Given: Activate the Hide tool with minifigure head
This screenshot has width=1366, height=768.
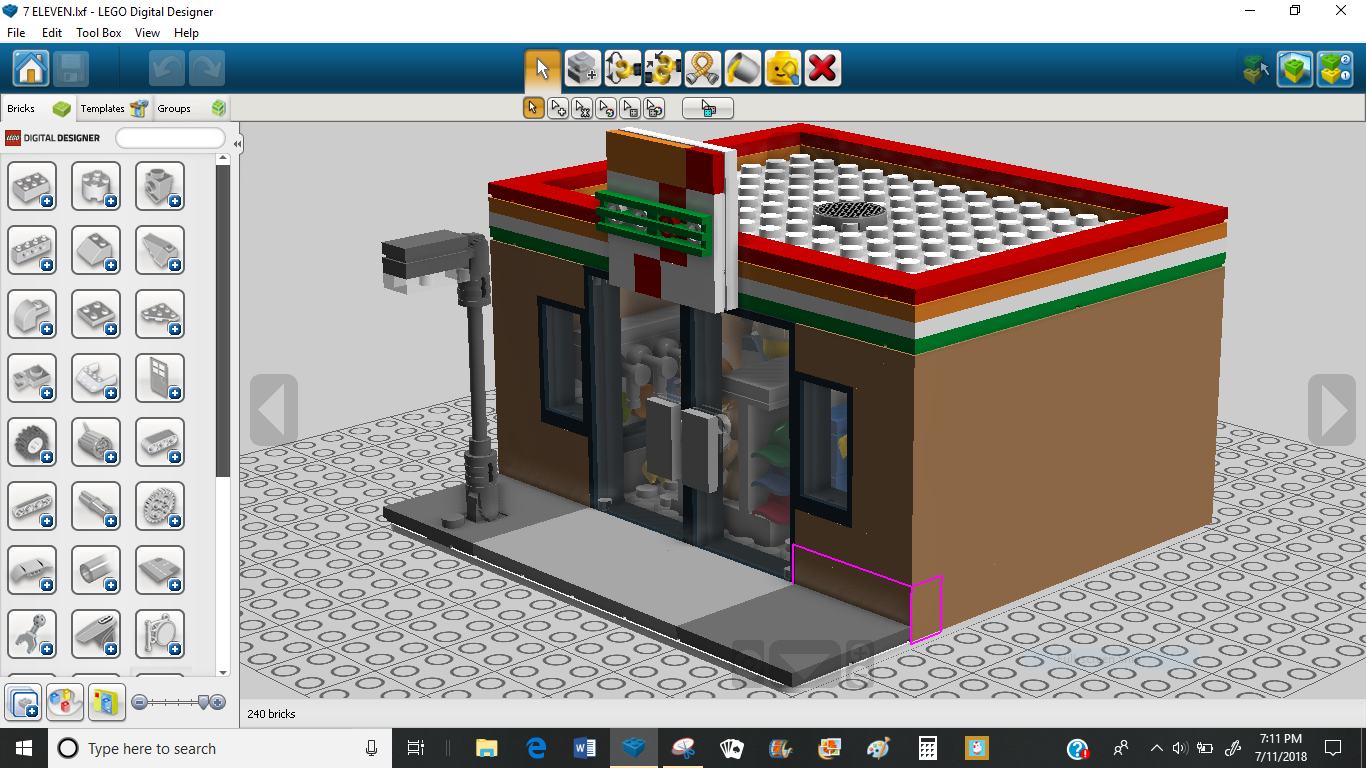Looking at the screenshot, I should [x=782, y=69].
